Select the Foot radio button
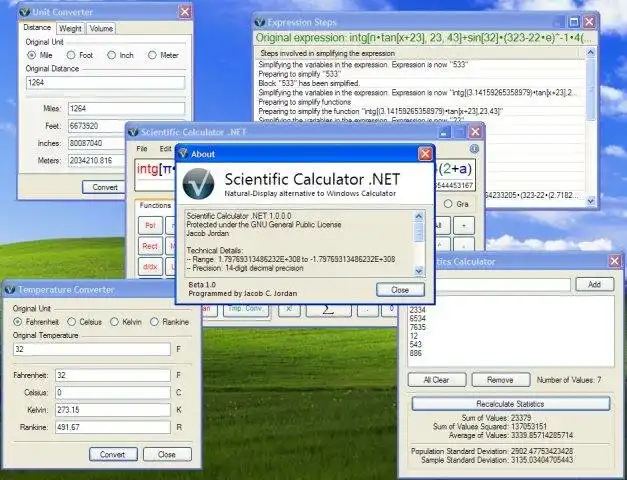Image resolution: width=627 pixels, height=480 pixels. tap(71, 55)
